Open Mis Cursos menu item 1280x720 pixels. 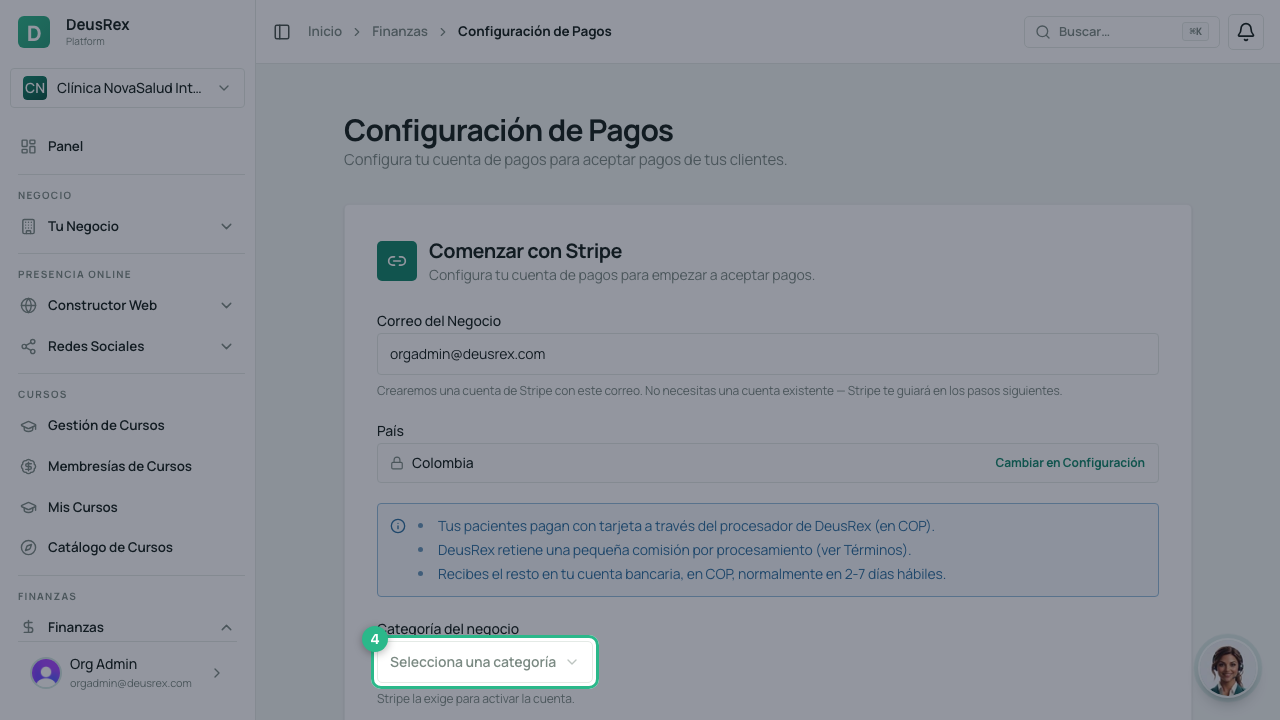(127, 507)
